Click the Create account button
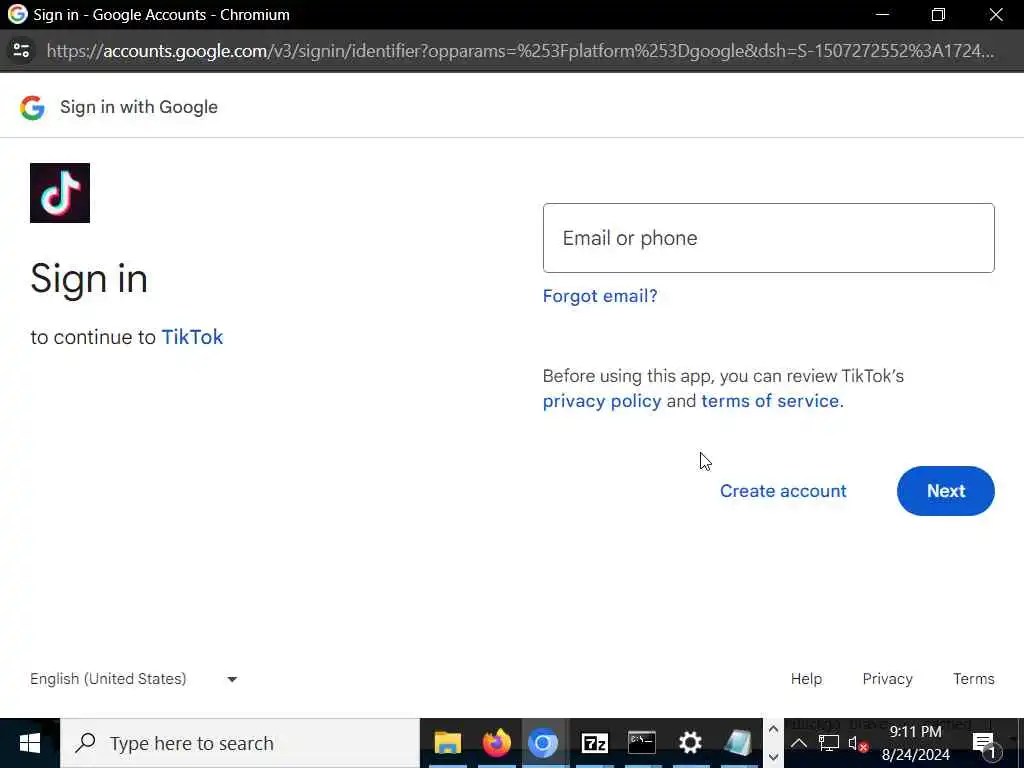Screen dimensions: 1024x768 [783, 491]
